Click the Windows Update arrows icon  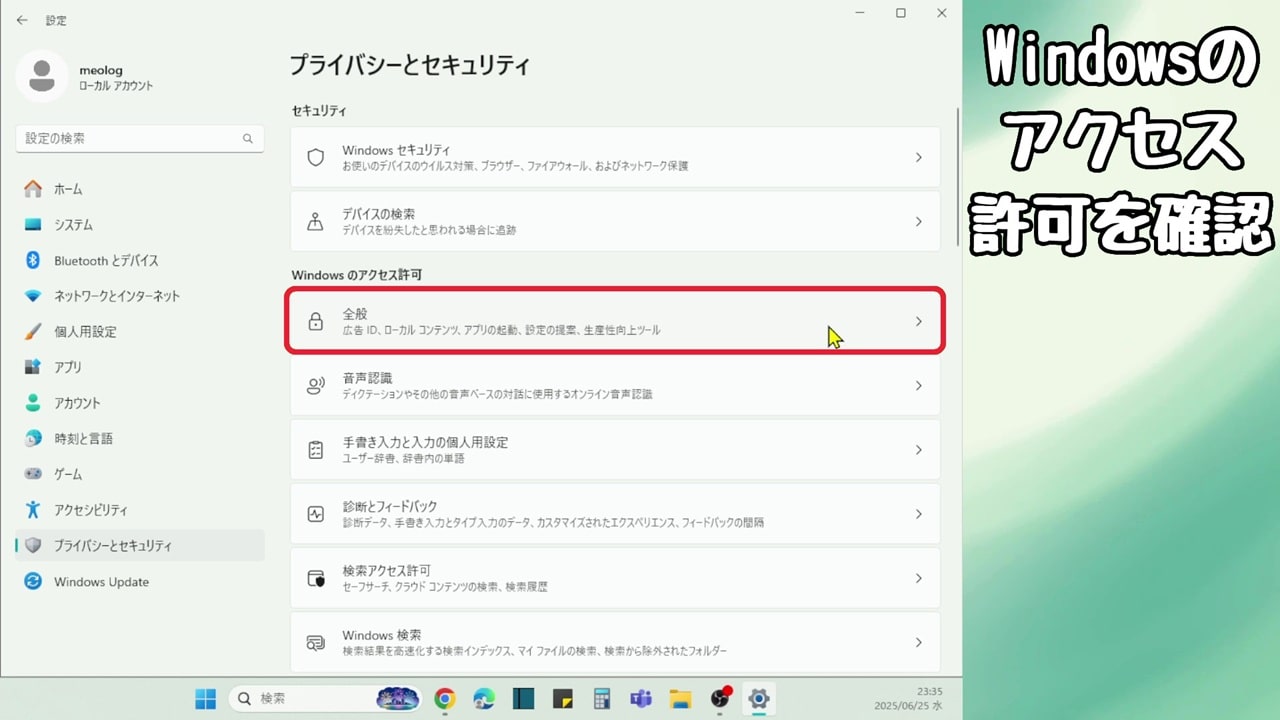[x=33, y=581]
